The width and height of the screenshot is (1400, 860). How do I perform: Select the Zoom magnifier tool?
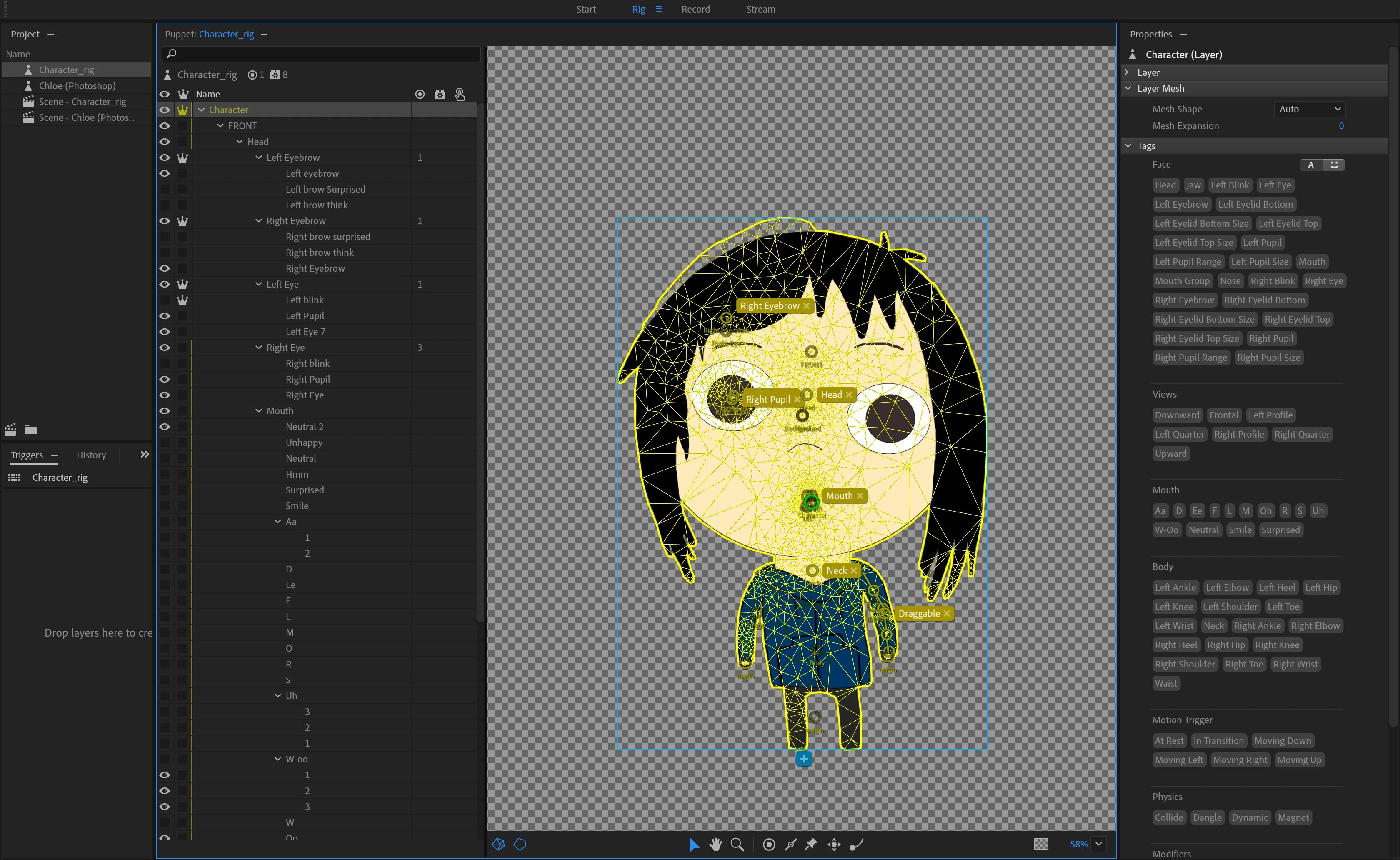[x=737, y=845]
